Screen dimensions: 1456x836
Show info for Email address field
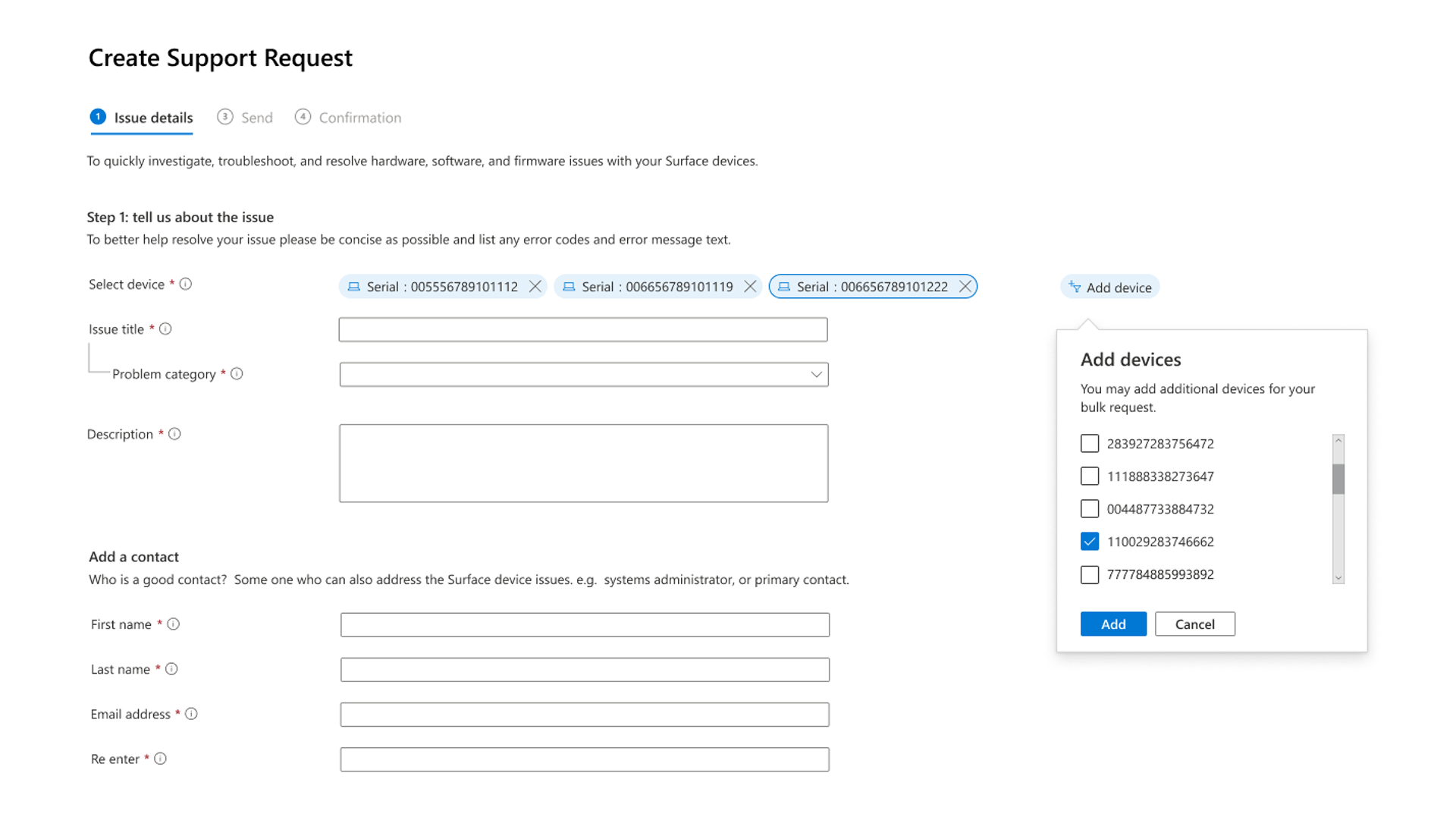(191, 714)
